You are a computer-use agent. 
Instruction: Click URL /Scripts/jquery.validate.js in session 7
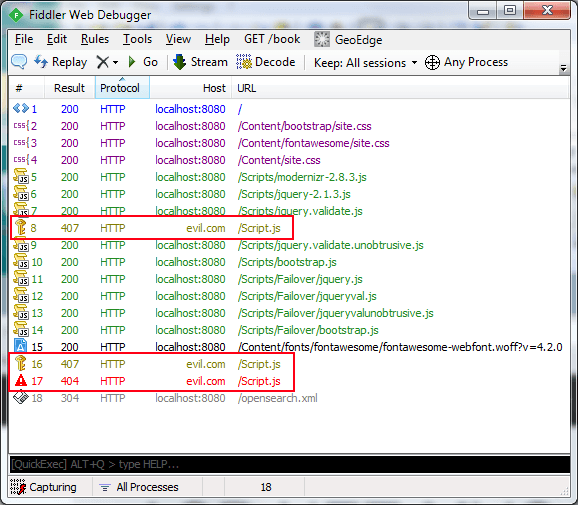[300, 211]
